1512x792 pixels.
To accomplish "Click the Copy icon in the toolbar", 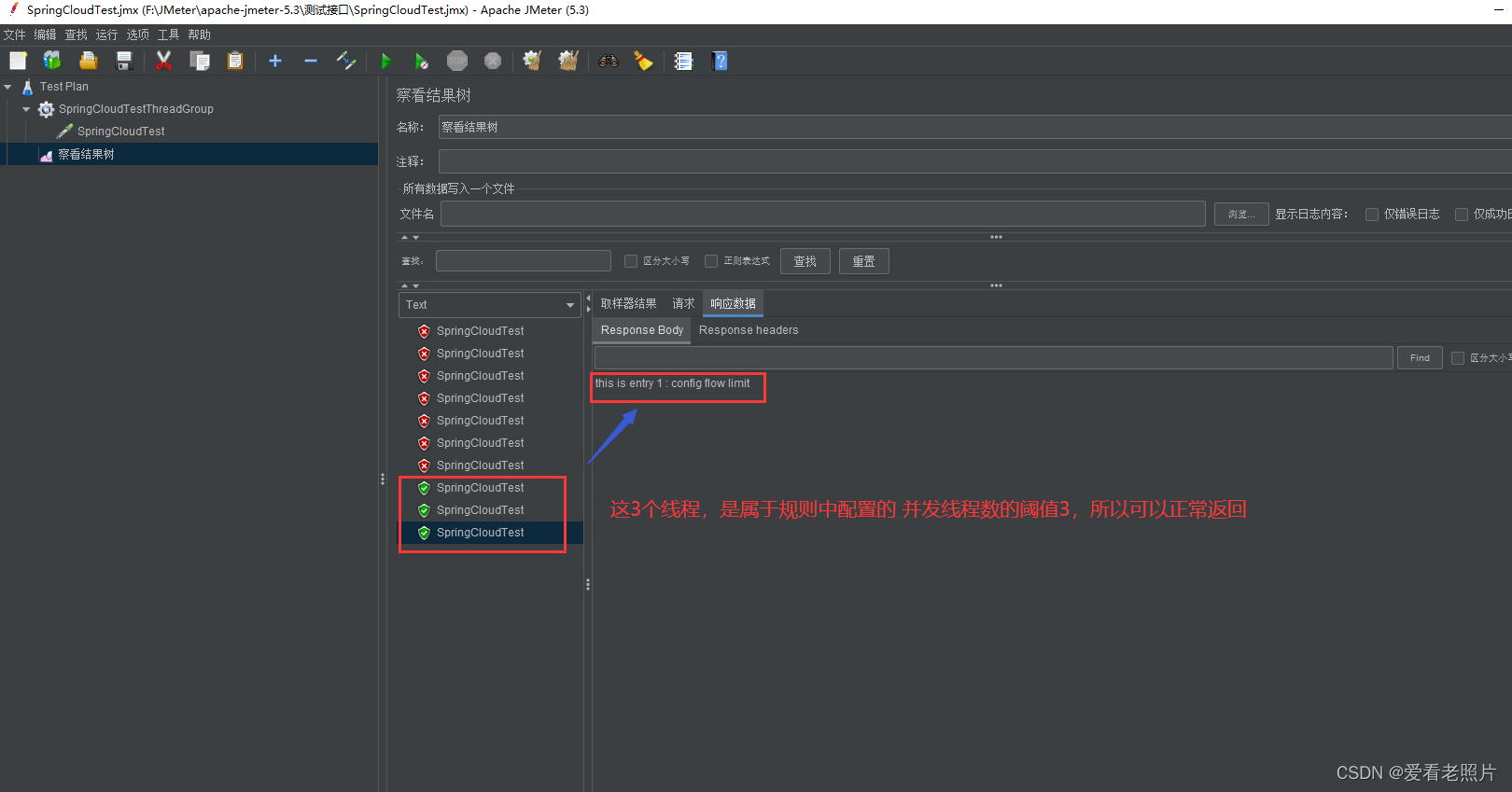I will [200, 61].
